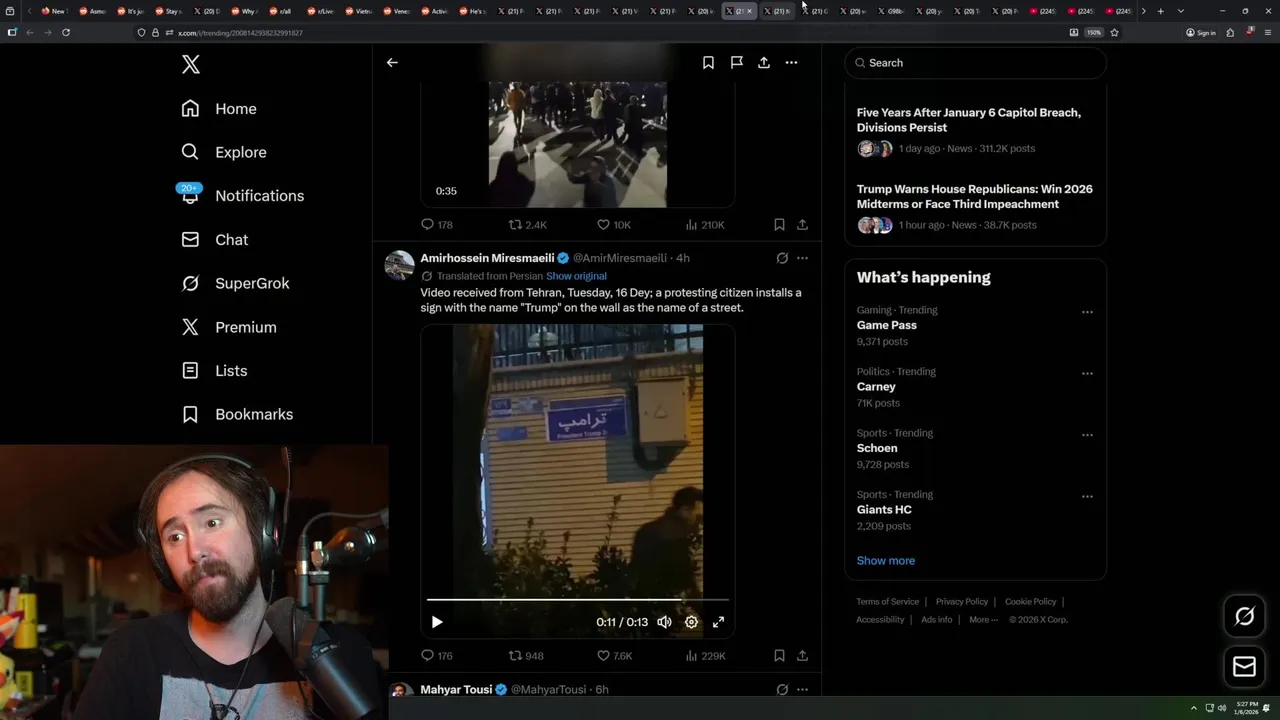
Task: Open Grok explain on Amirhossein's post
Action: point(782,258)
